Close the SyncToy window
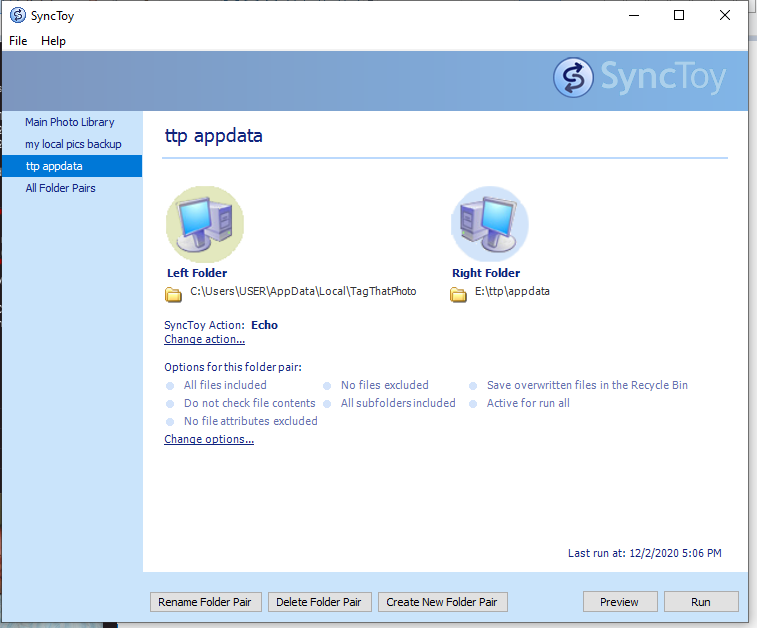The width and height of the screenshot is (757, 628). [x=725, y=15]
